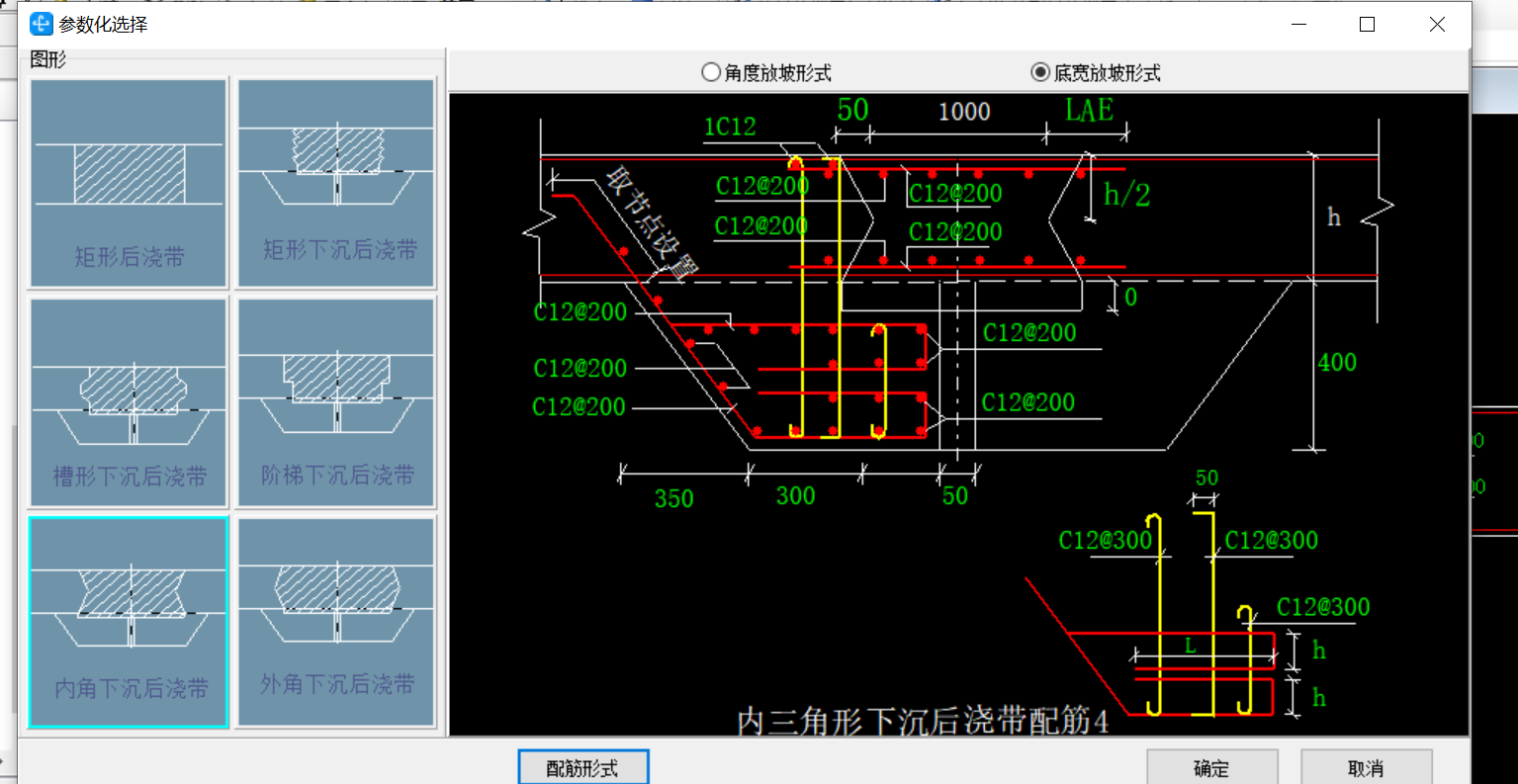
Task: Select the 矩形后浇带 shape thumbnail
Action: click(129, 183)
